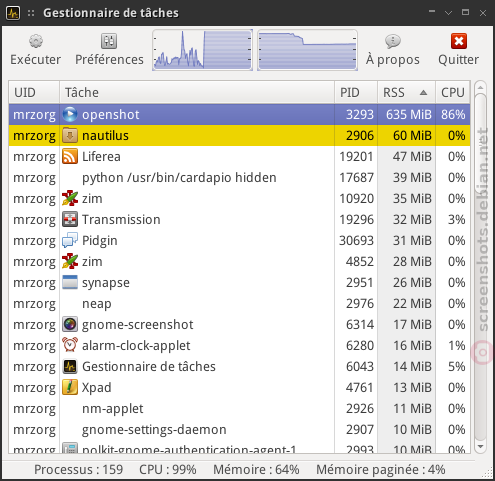Select the Transmission process name
The width and height of the screenshot is (495, 481).
pyautogui.click(x=121, y=220)
